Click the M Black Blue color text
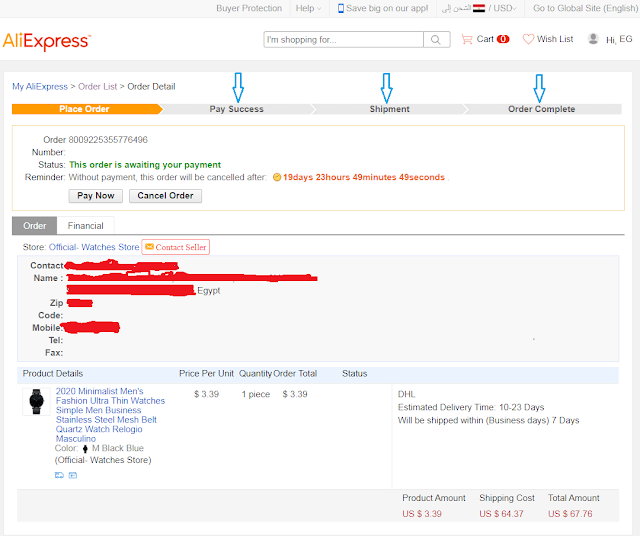 point(118,448)
